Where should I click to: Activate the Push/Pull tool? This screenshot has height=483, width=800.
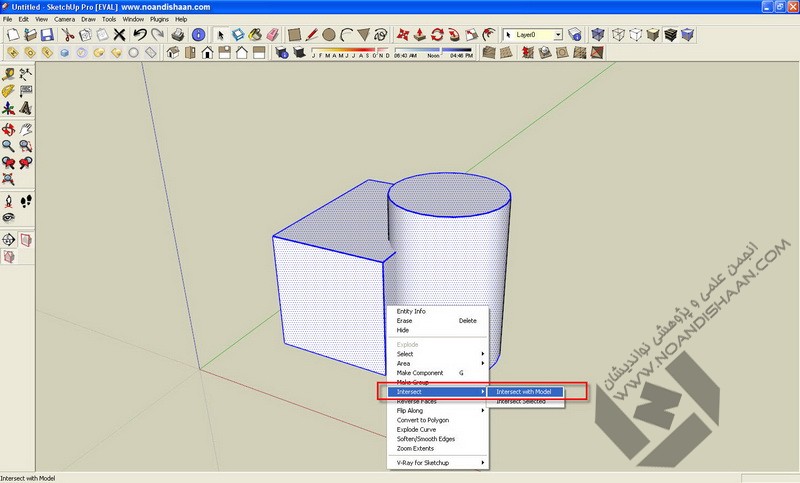pos(418,34)
